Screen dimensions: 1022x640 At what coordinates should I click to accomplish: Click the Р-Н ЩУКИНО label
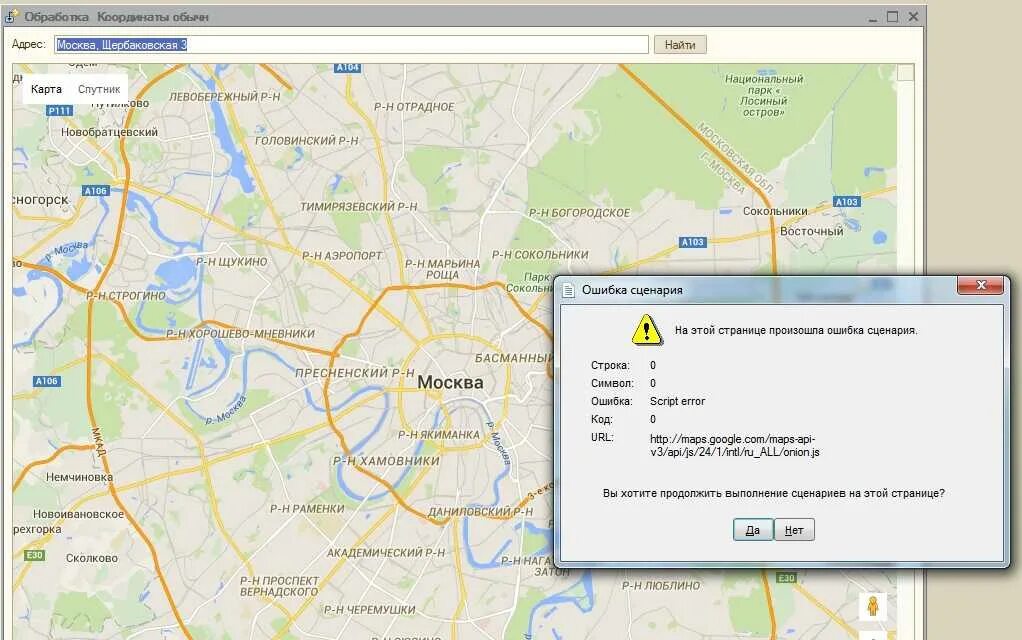231,262
